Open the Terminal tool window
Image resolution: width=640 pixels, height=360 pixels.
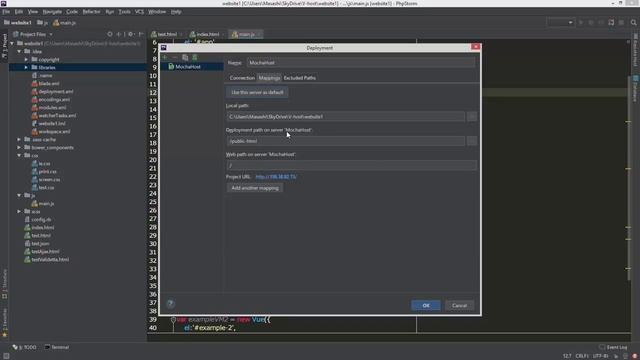57,347
